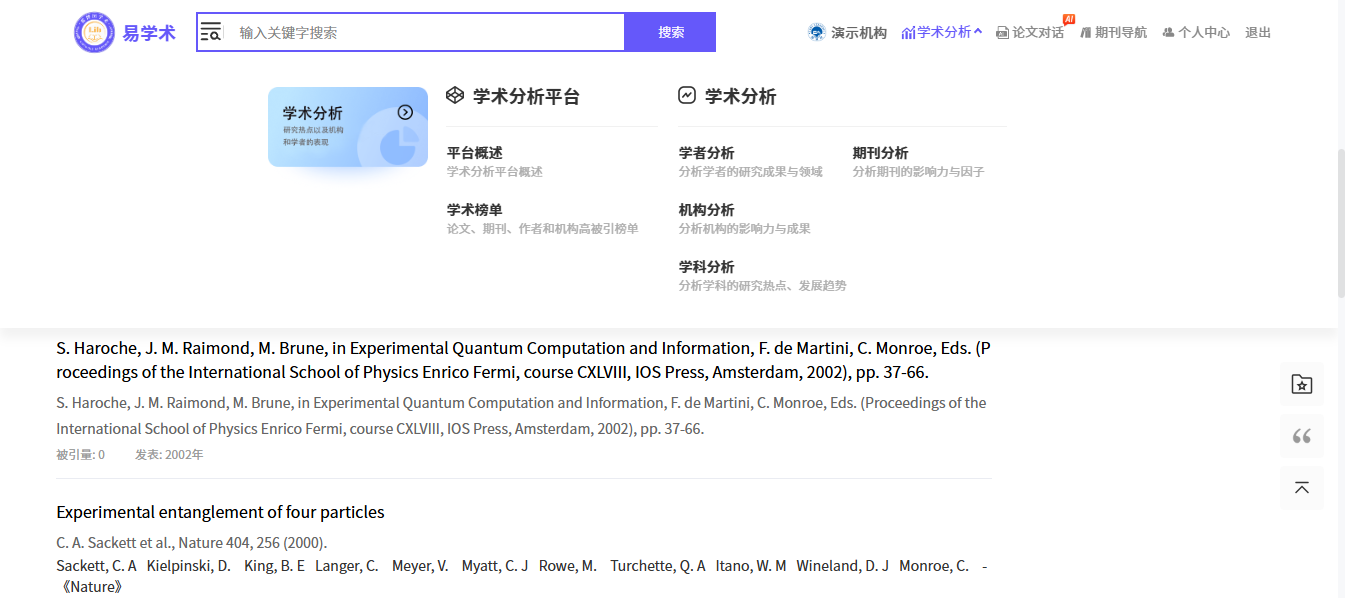Collapse the 学术分析 dropdown menu
The image size is (1345, 598).
coord(942,32)
